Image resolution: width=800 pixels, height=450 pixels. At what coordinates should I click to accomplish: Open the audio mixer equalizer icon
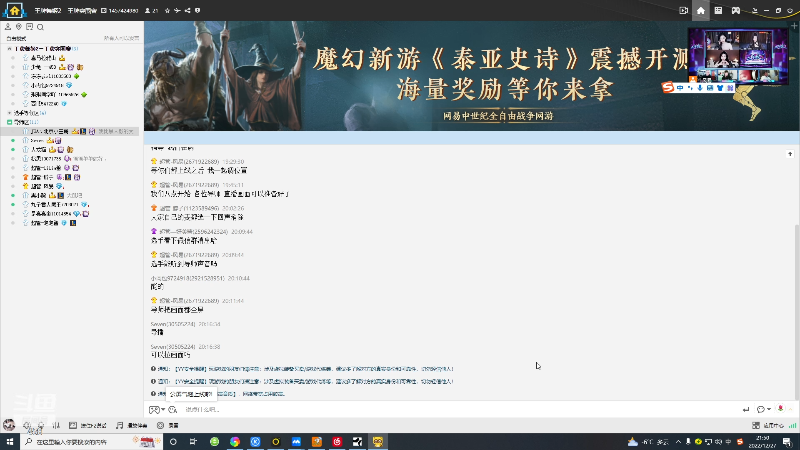(56, 425)
